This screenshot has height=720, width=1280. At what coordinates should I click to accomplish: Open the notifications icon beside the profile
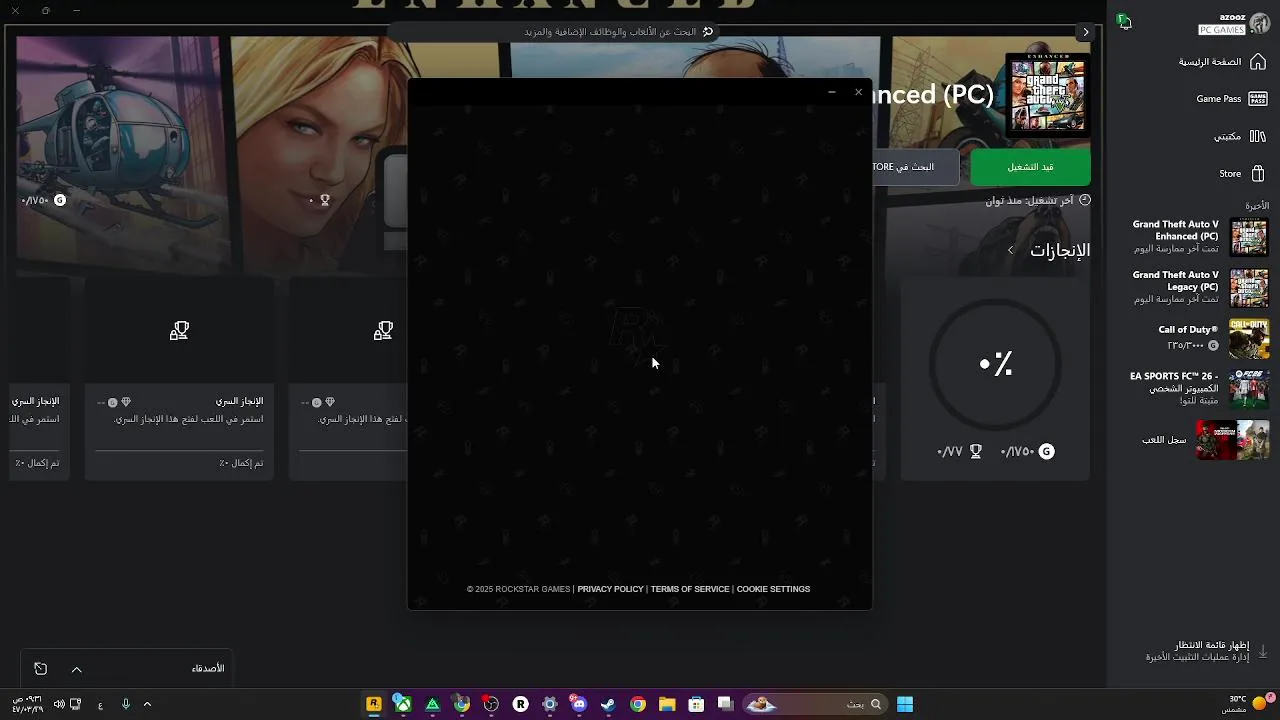pos(1125,22)
